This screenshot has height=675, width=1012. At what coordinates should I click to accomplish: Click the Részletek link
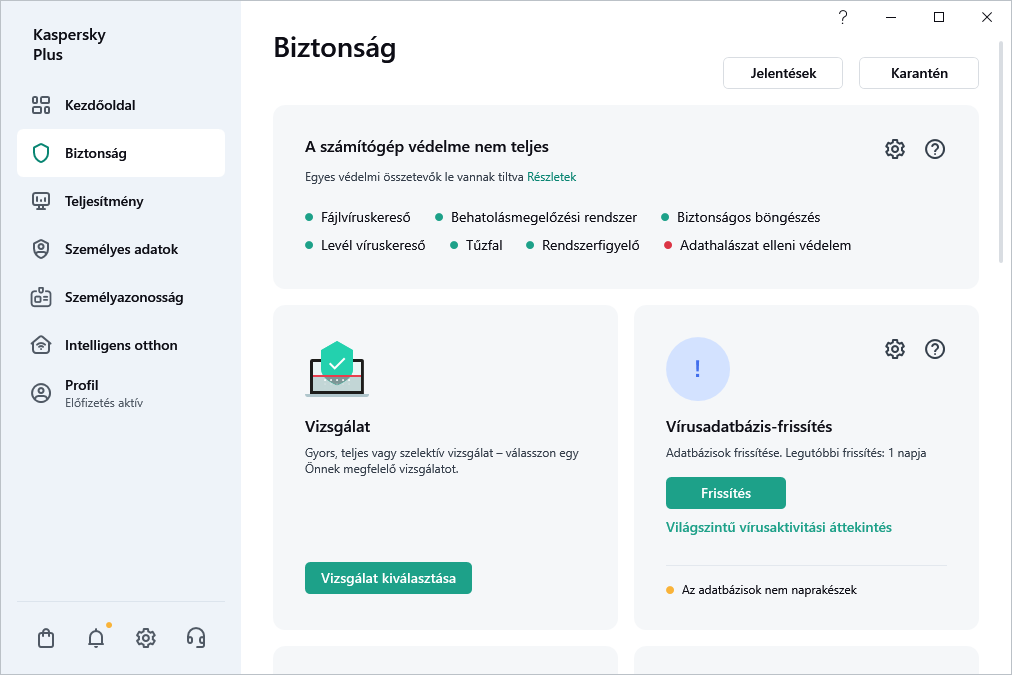pos(551,177)
